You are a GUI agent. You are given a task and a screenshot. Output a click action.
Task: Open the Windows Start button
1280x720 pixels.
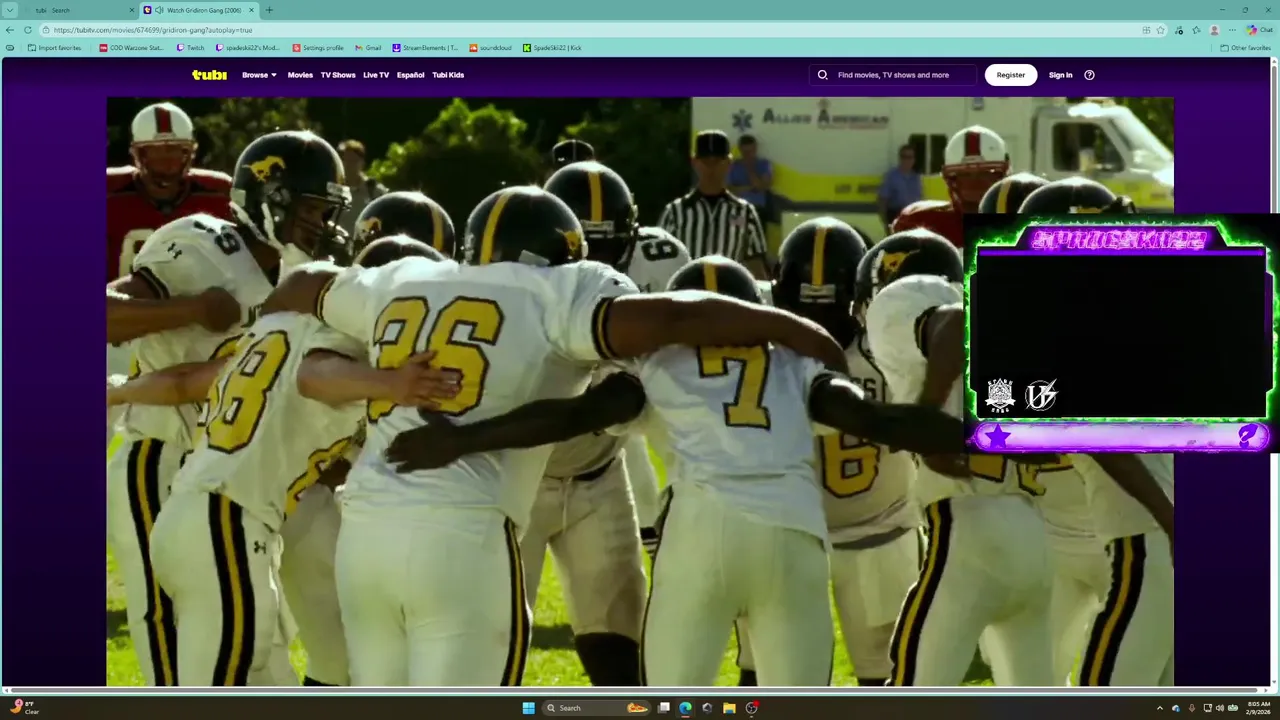coord(528,708)
